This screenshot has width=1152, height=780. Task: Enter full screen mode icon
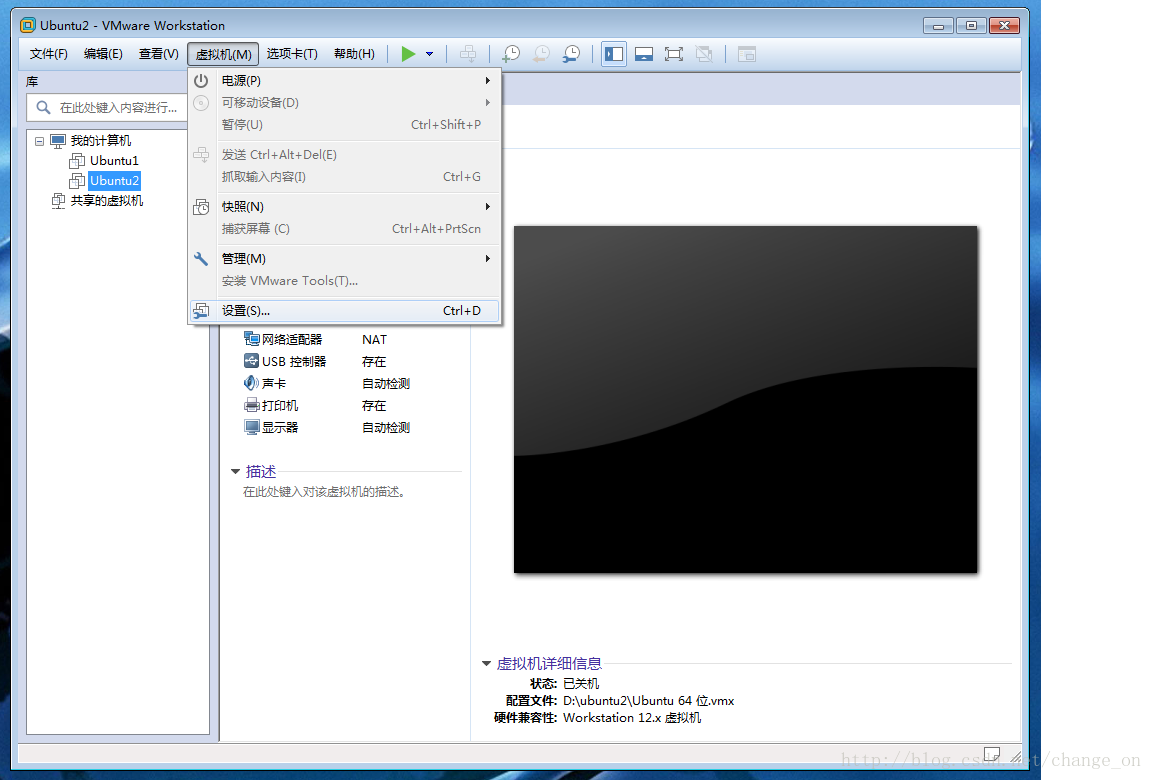pyautogui.click(x=674, y=54)
